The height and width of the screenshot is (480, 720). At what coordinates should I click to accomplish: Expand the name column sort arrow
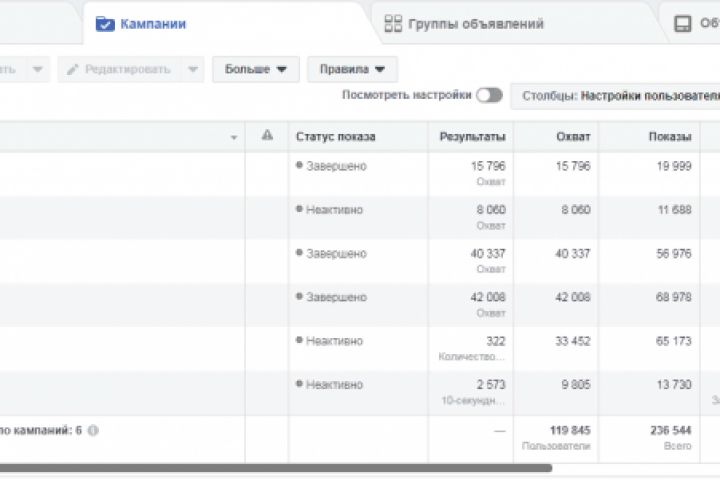coord(234,138)
